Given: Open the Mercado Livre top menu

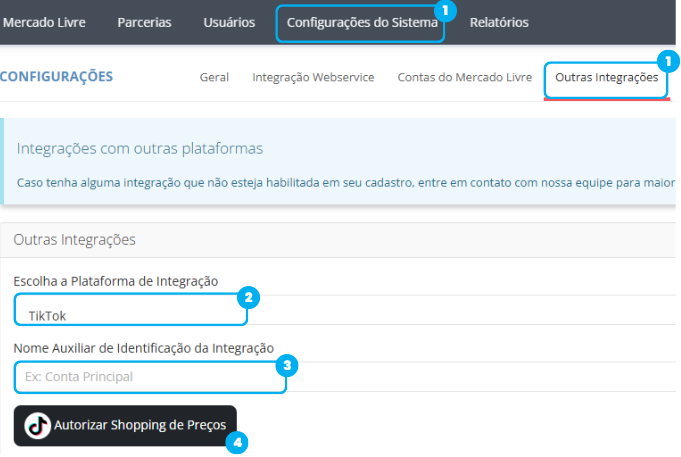Looking at the screenshot, I should (x=44, y=22).
